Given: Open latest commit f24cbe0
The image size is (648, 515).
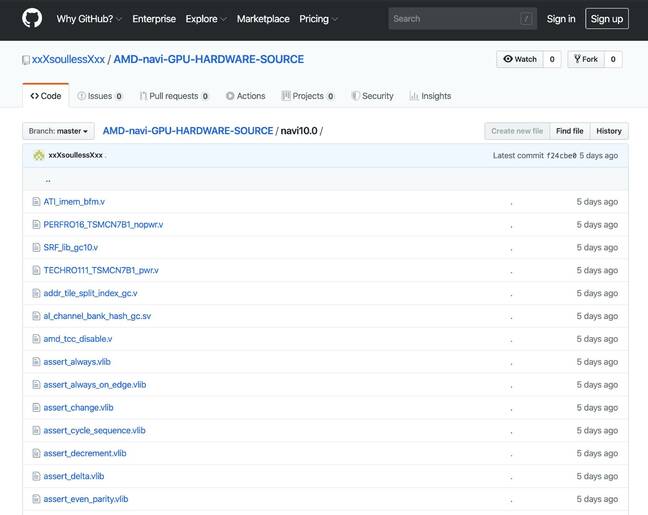Looking at the screenshot, I should tap(561, 156).
